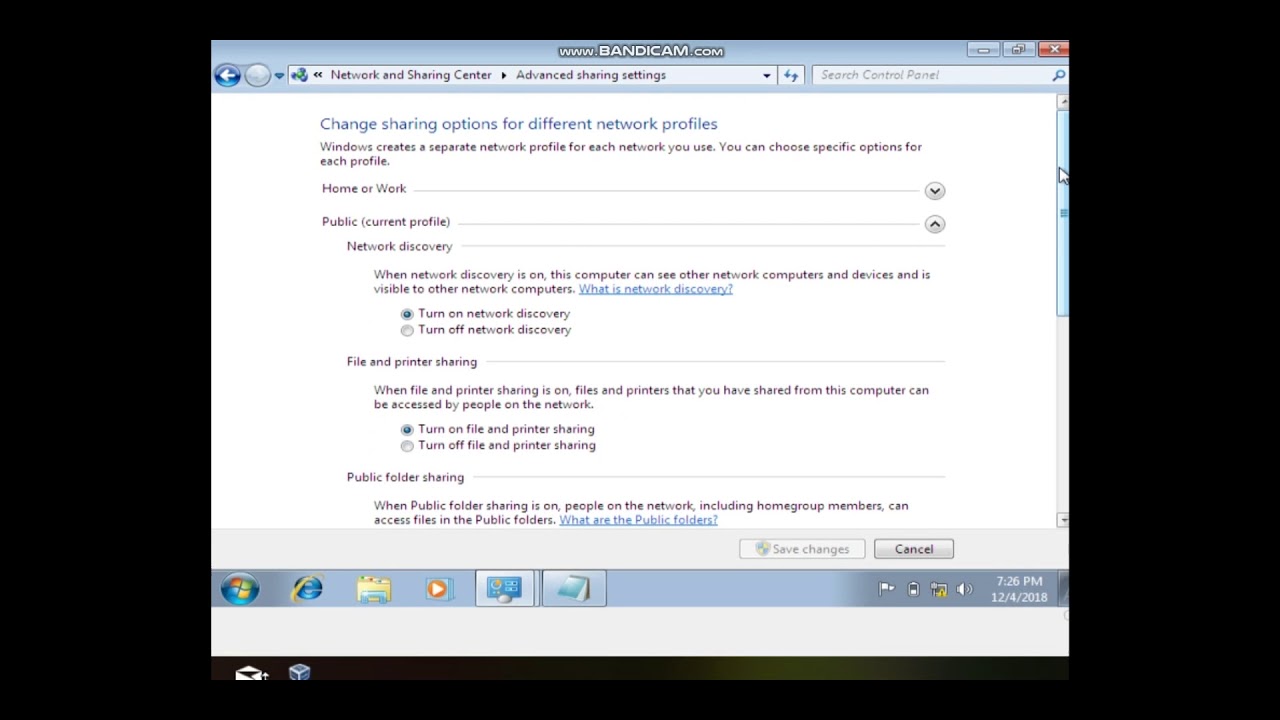Screen dimensions: 1280x720
Task: Open the Windows Start menu orb
Action: click(240, 589)
